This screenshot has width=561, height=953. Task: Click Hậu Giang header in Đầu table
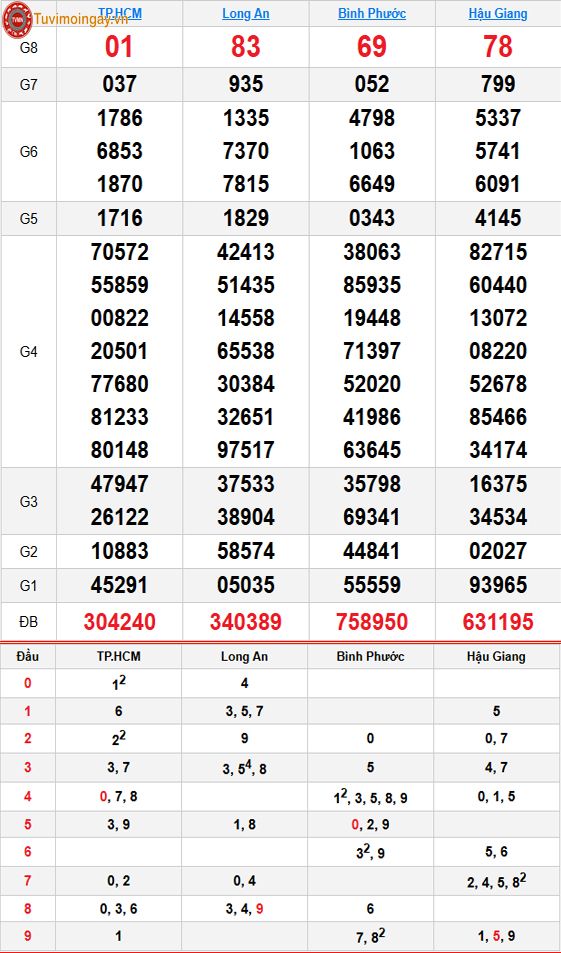496,656
